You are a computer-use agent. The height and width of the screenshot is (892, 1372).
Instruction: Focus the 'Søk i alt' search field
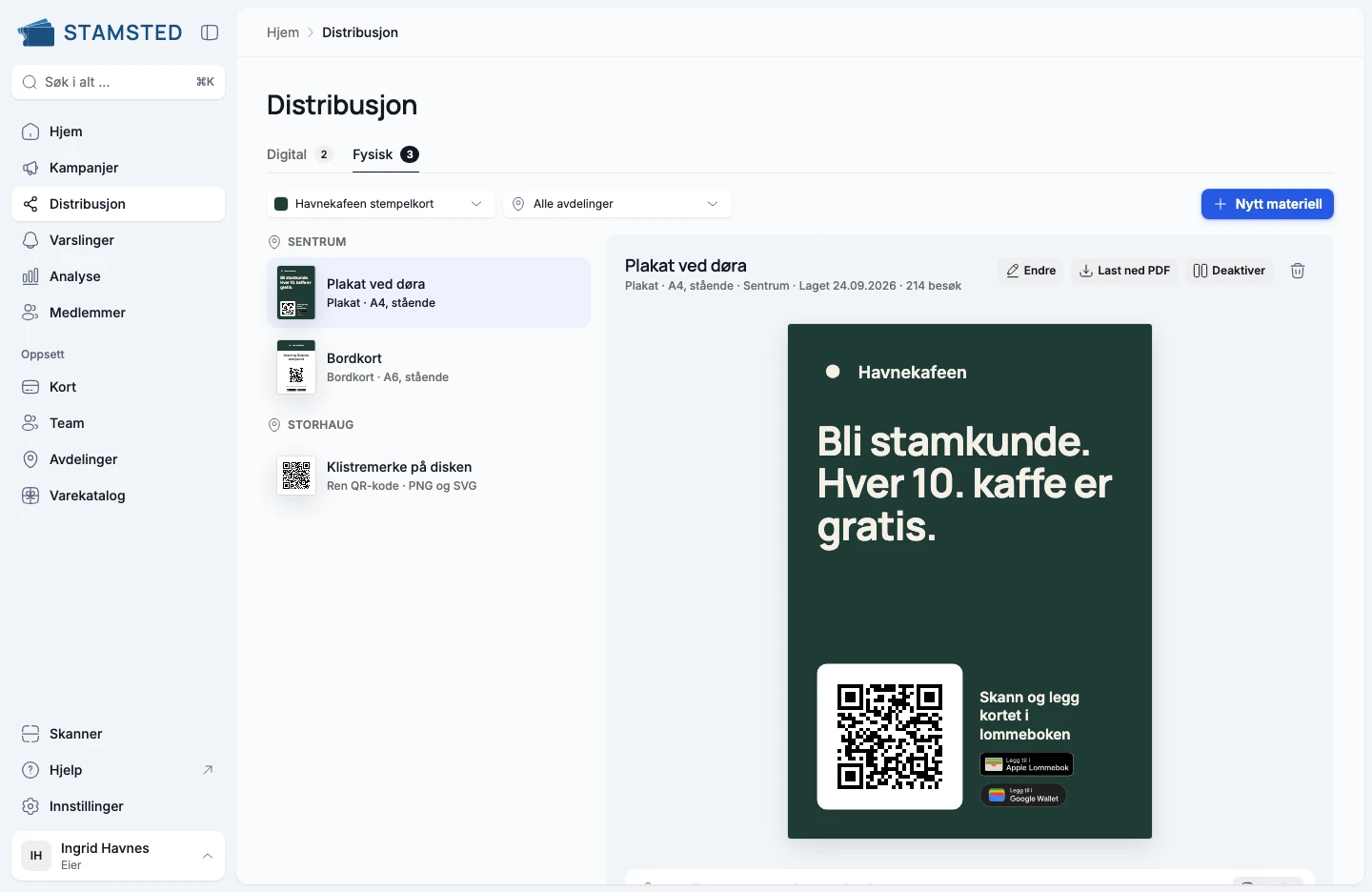tap(118, 82)
